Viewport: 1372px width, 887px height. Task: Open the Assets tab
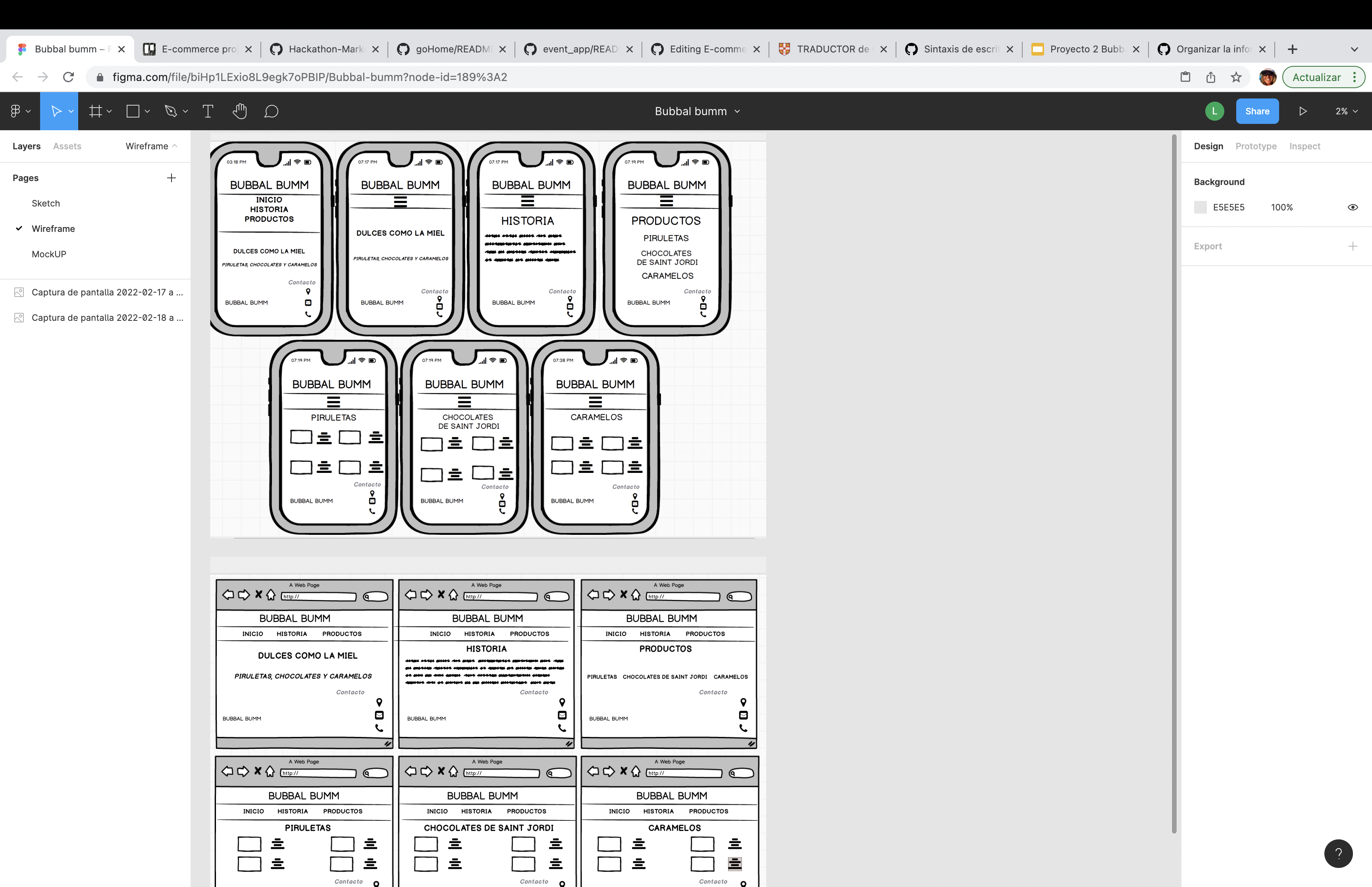(67, 146)
